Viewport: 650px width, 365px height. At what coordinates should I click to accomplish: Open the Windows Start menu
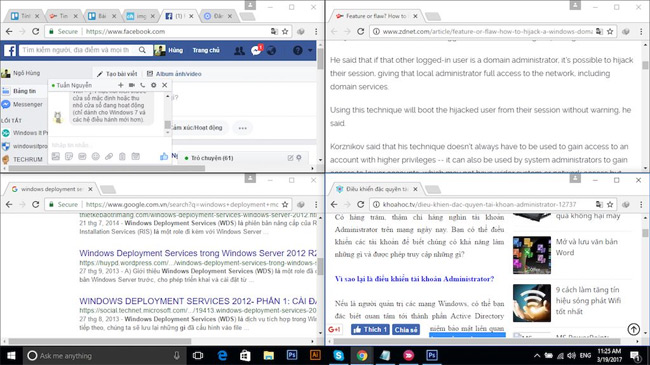(11, 355)
